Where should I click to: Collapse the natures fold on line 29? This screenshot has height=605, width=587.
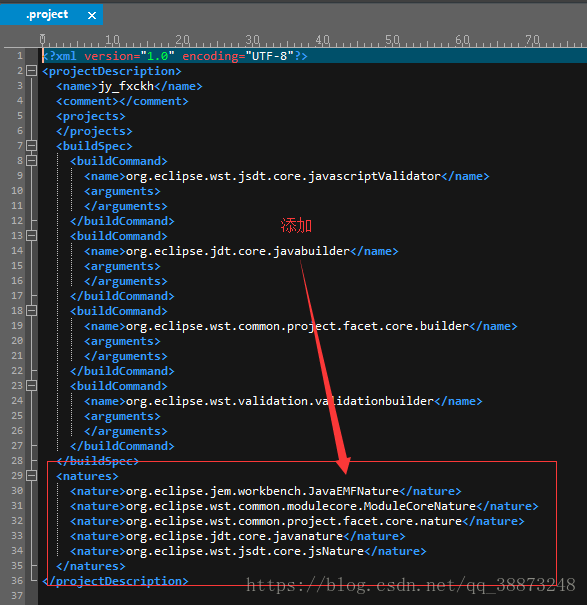pos(31,476)
